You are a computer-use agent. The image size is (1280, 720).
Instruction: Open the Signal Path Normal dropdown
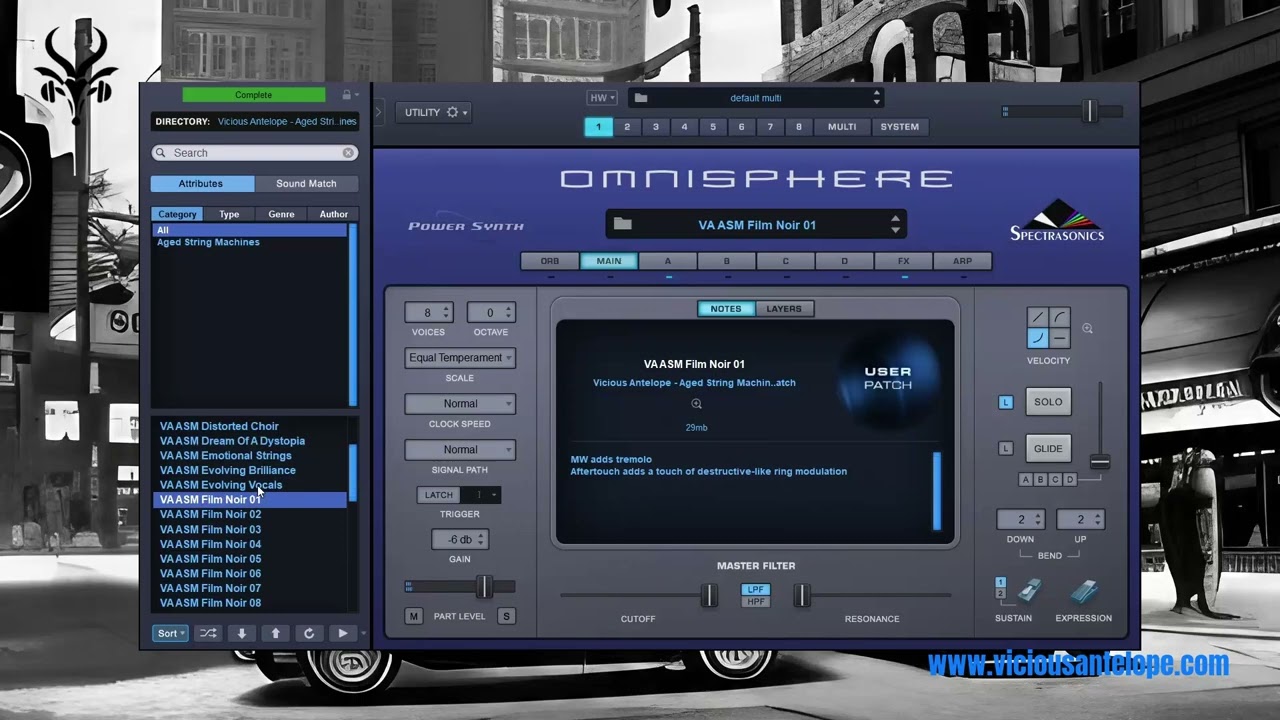460,450
